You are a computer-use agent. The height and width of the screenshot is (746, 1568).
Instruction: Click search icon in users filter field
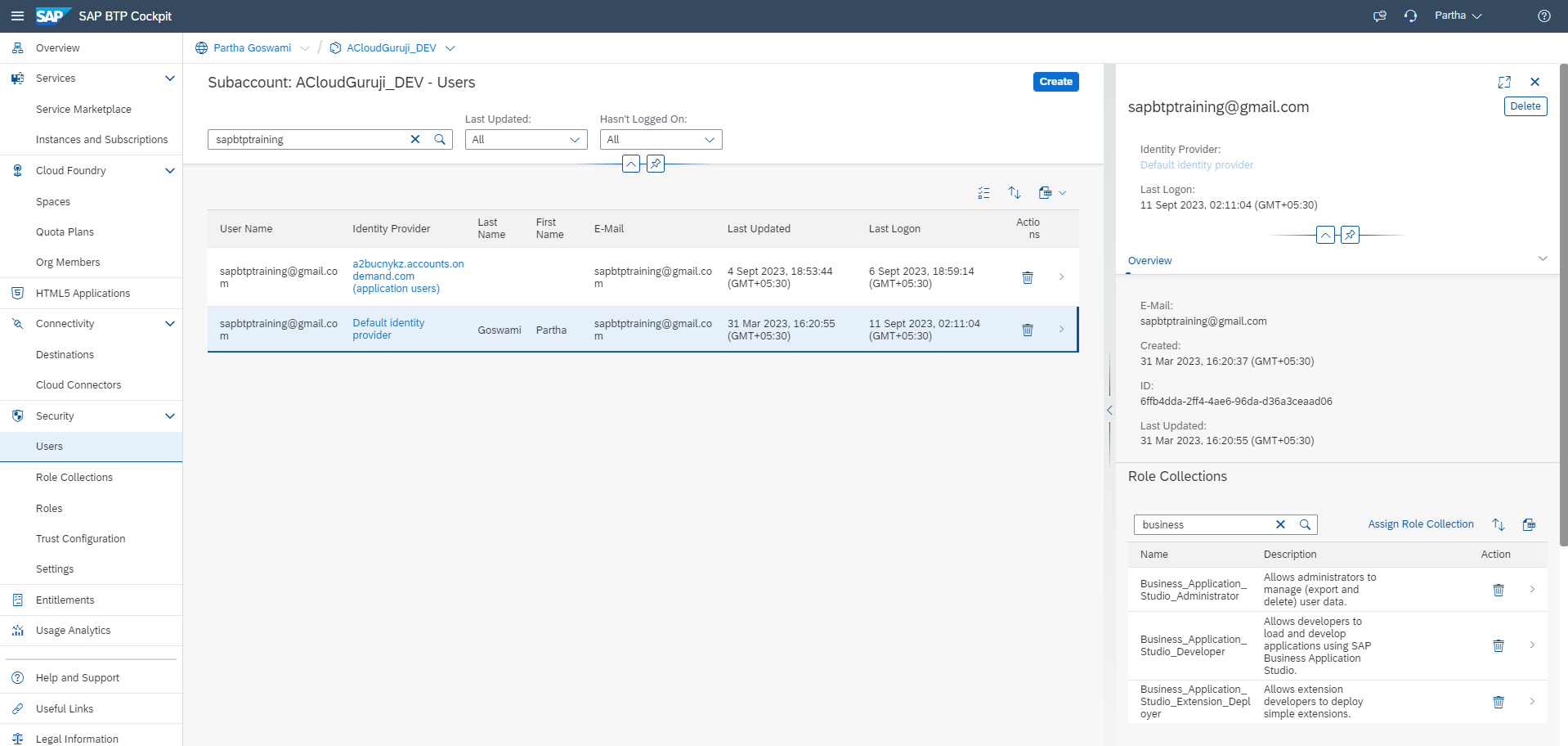pyautogui.click(x=440, y=140)
